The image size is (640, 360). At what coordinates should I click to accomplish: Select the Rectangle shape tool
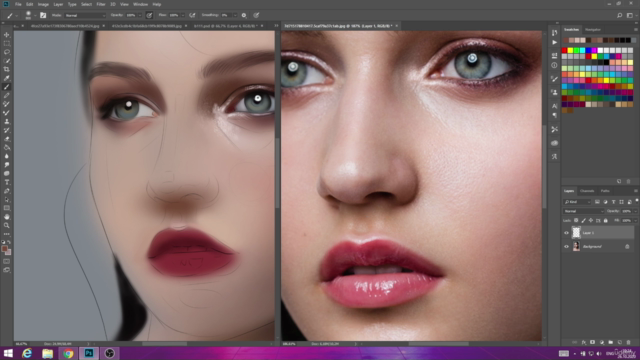tap(7, 208)
